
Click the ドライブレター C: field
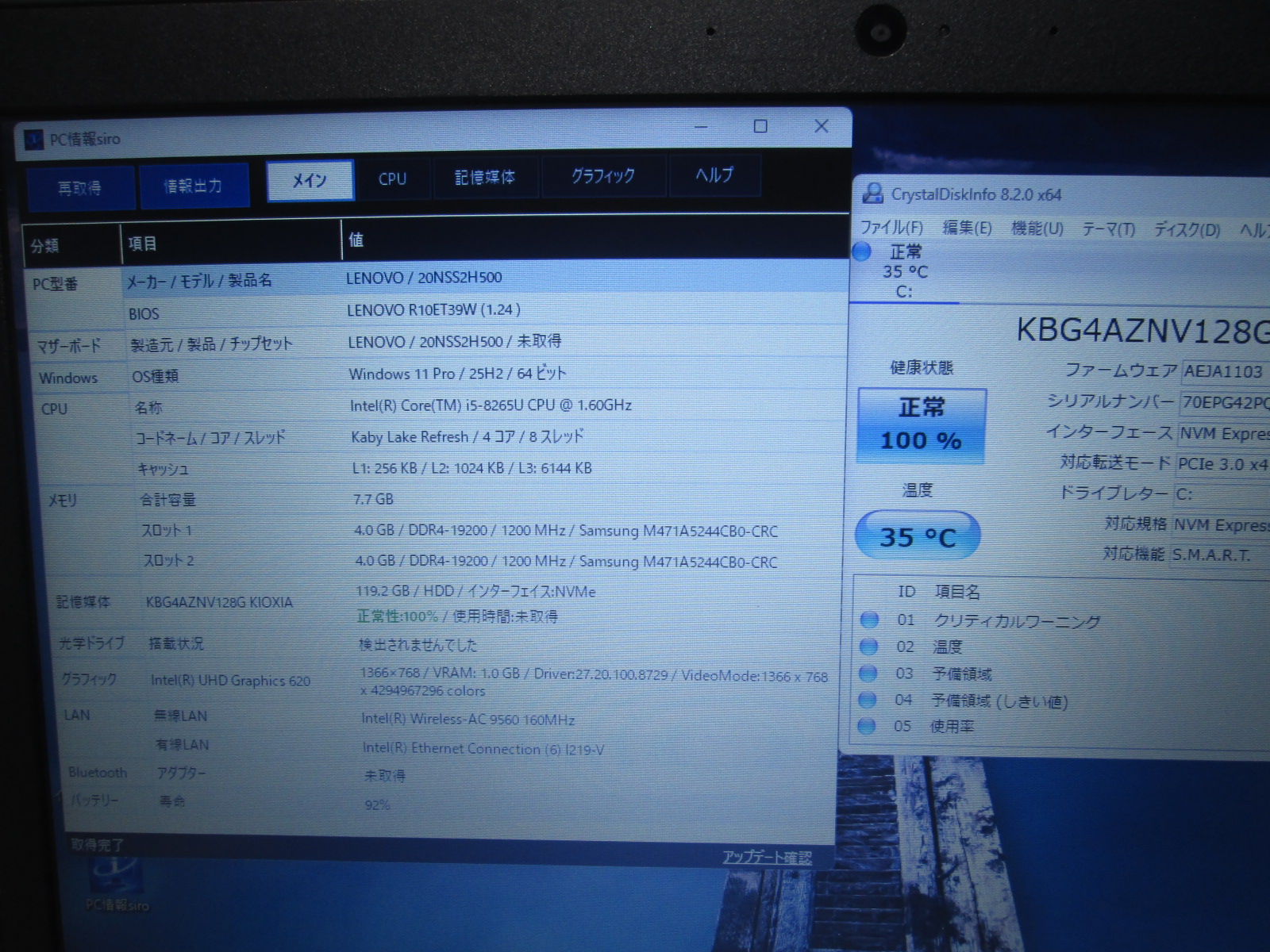tap(1222, 493)
